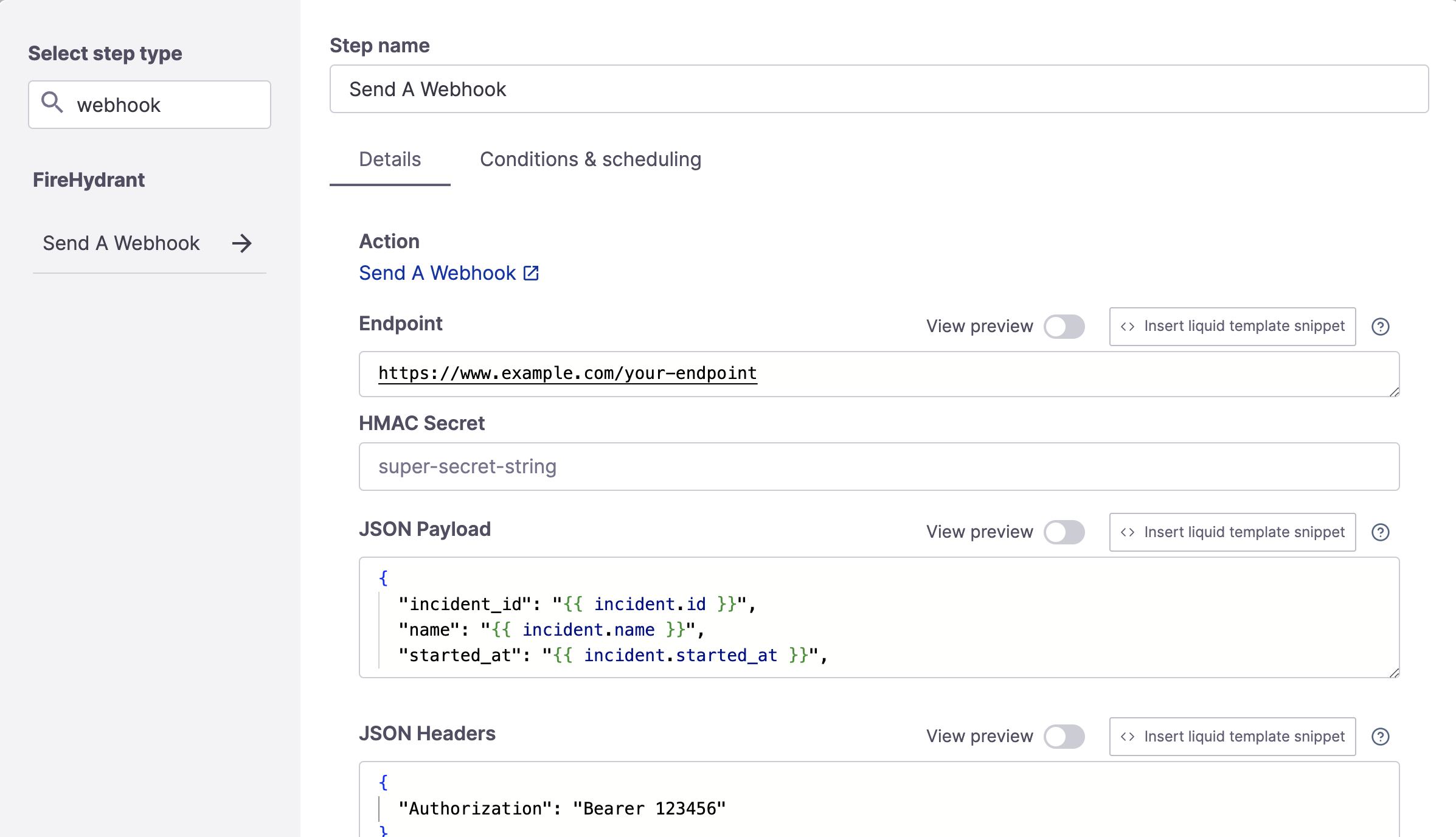This screenshot has width=1456, height=837.
Task: Click the HMAC Secret input field
Action: 879,466
